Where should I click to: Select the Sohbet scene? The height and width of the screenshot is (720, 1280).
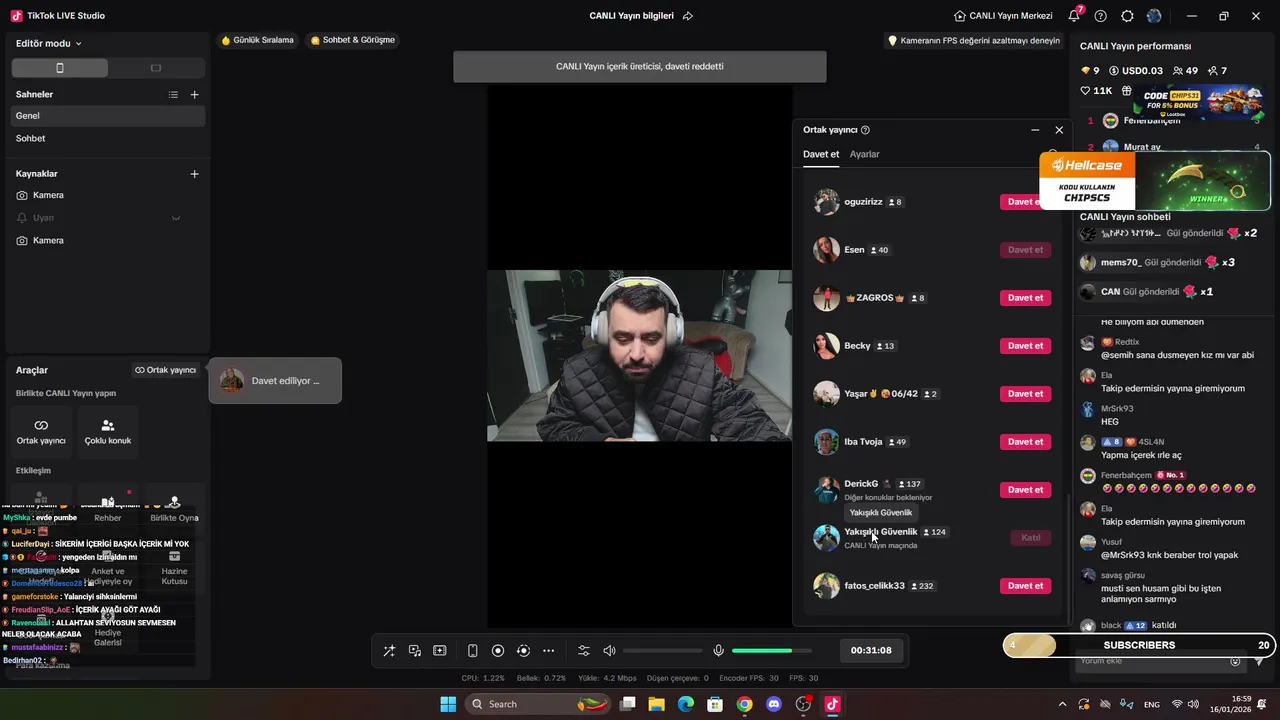tap(108, 139)
